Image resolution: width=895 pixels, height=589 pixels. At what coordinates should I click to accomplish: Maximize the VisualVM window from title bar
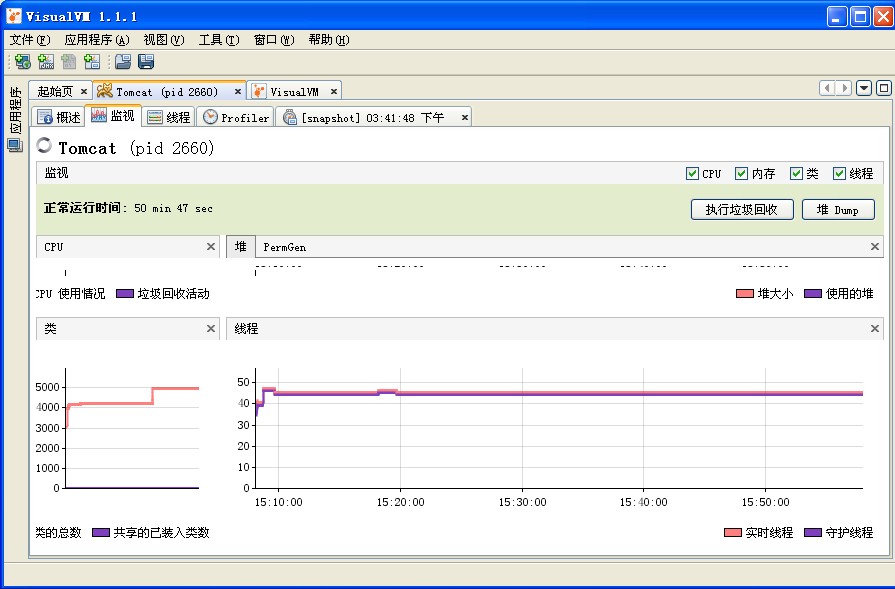click(x=860, y=17)
